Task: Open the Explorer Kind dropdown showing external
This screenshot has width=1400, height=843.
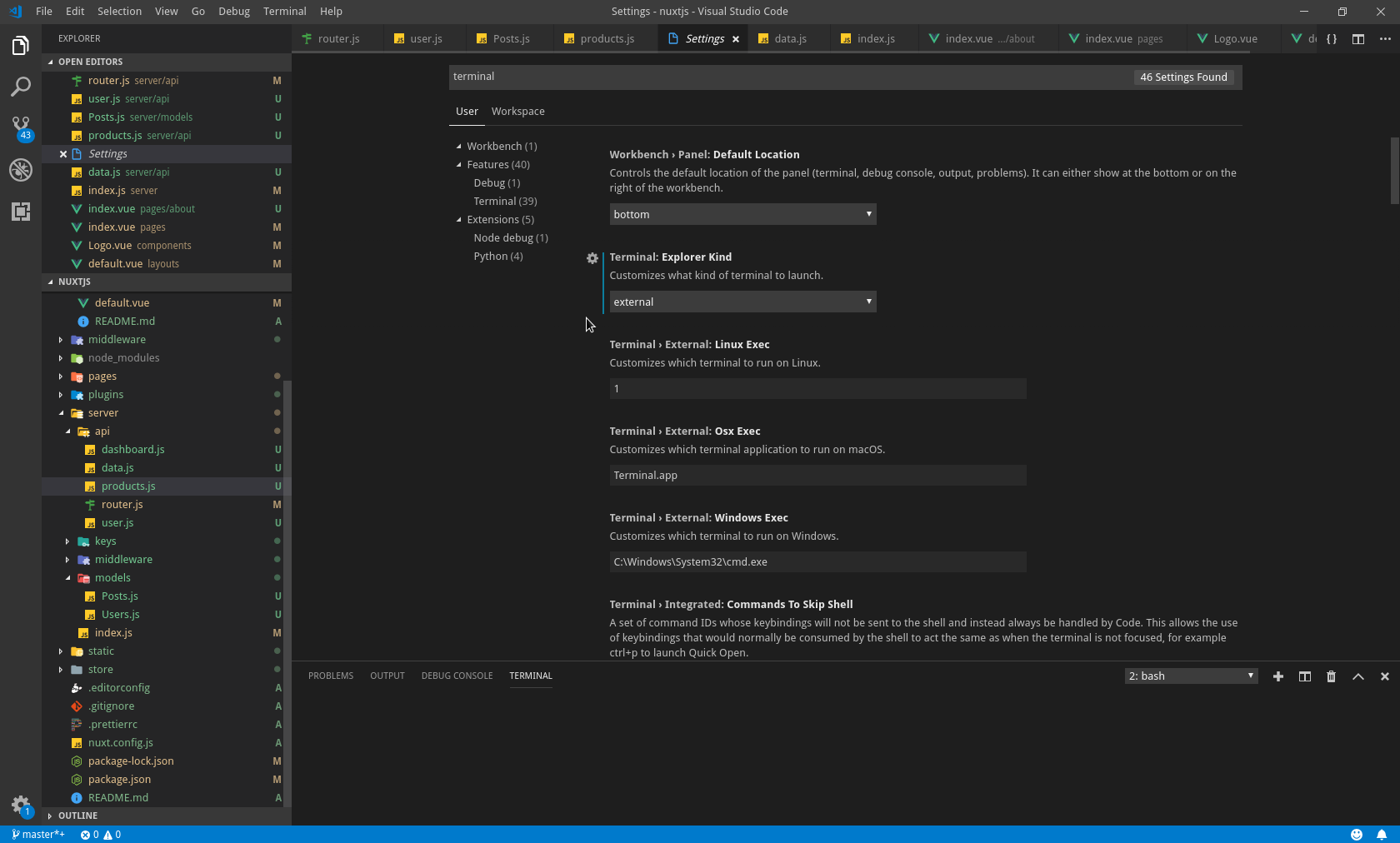Action: 742,302
